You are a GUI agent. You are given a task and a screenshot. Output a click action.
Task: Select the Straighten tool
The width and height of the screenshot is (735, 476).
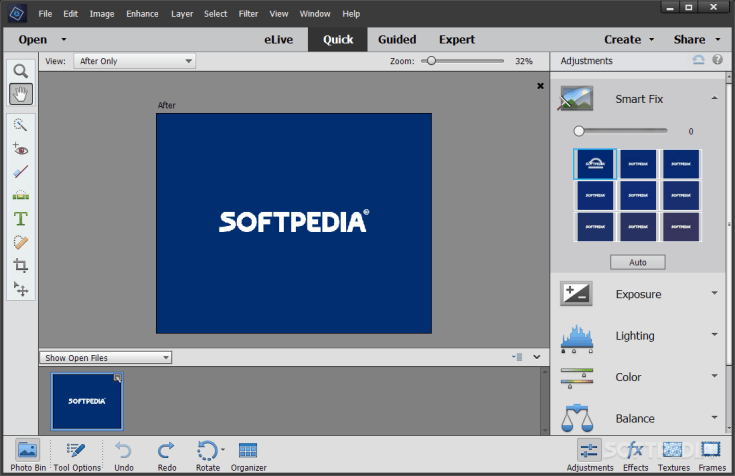20,195
